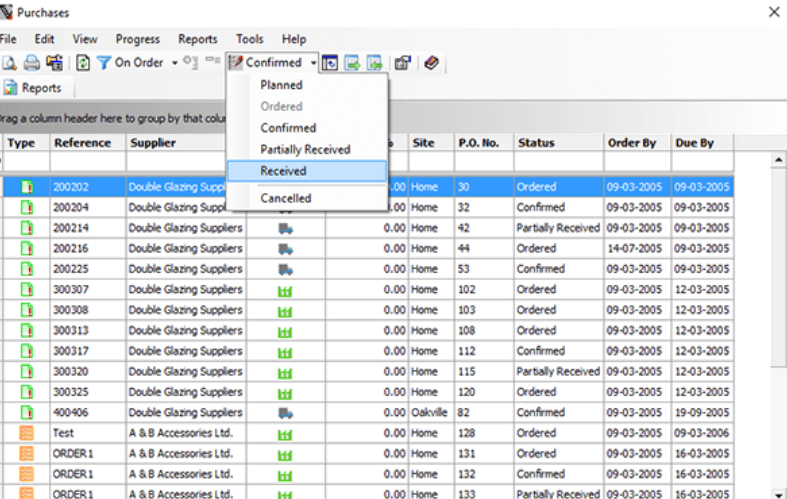Image resolution: width=787 pixels, height=499 pixels.
Task: Click the funnel filter icon
Action: click(x=103, y=63)
